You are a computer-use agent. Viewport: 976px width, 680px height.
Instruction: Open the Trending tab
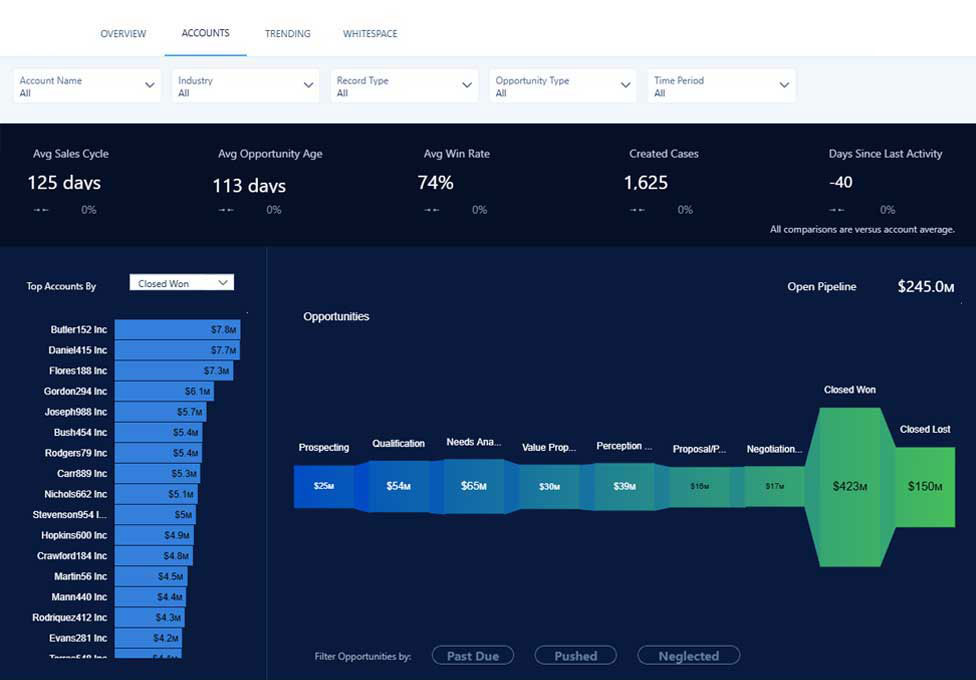pyautogui.click(x=288, y=34)
